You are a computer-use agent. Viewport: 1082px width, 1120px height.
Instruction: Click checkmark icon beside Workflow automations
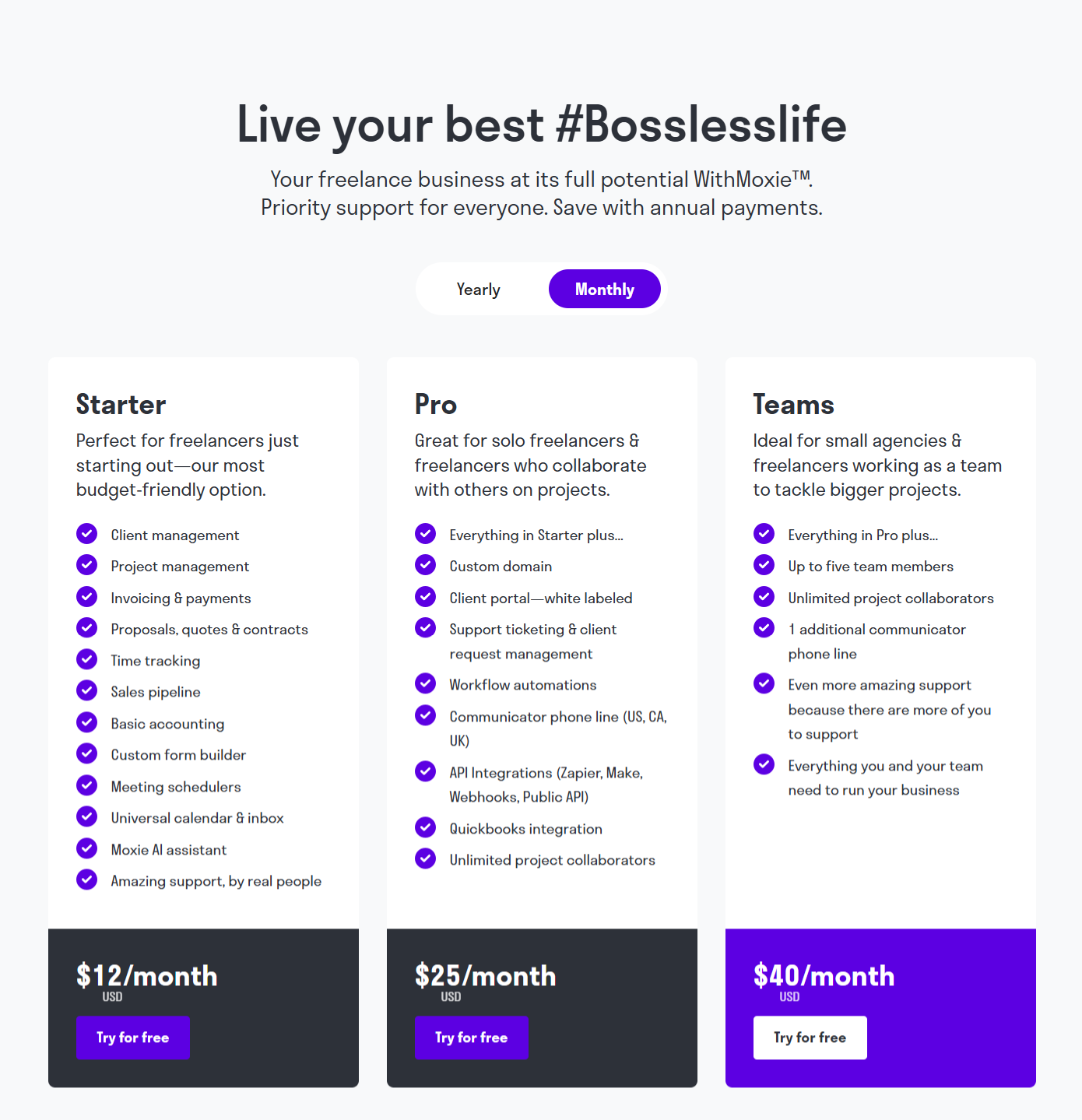pyautogui.click(x=425, y=683)
